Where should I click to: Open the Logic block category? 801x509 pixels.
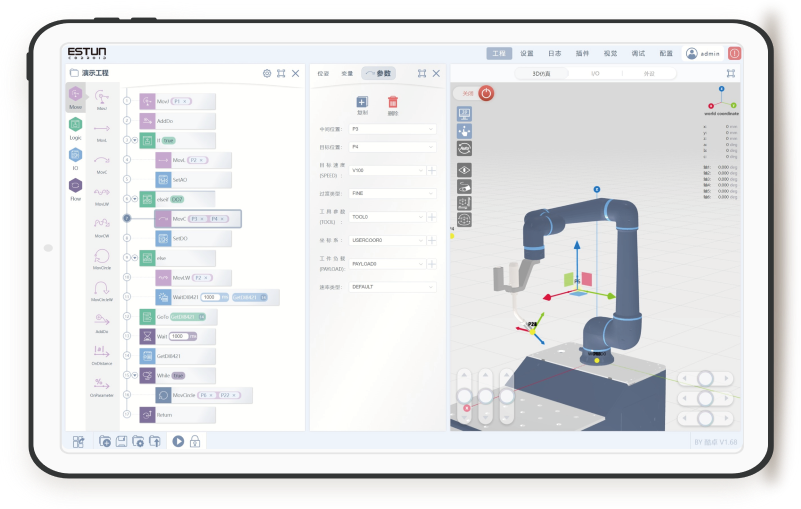pyautogui.click(x=76, y=128)
